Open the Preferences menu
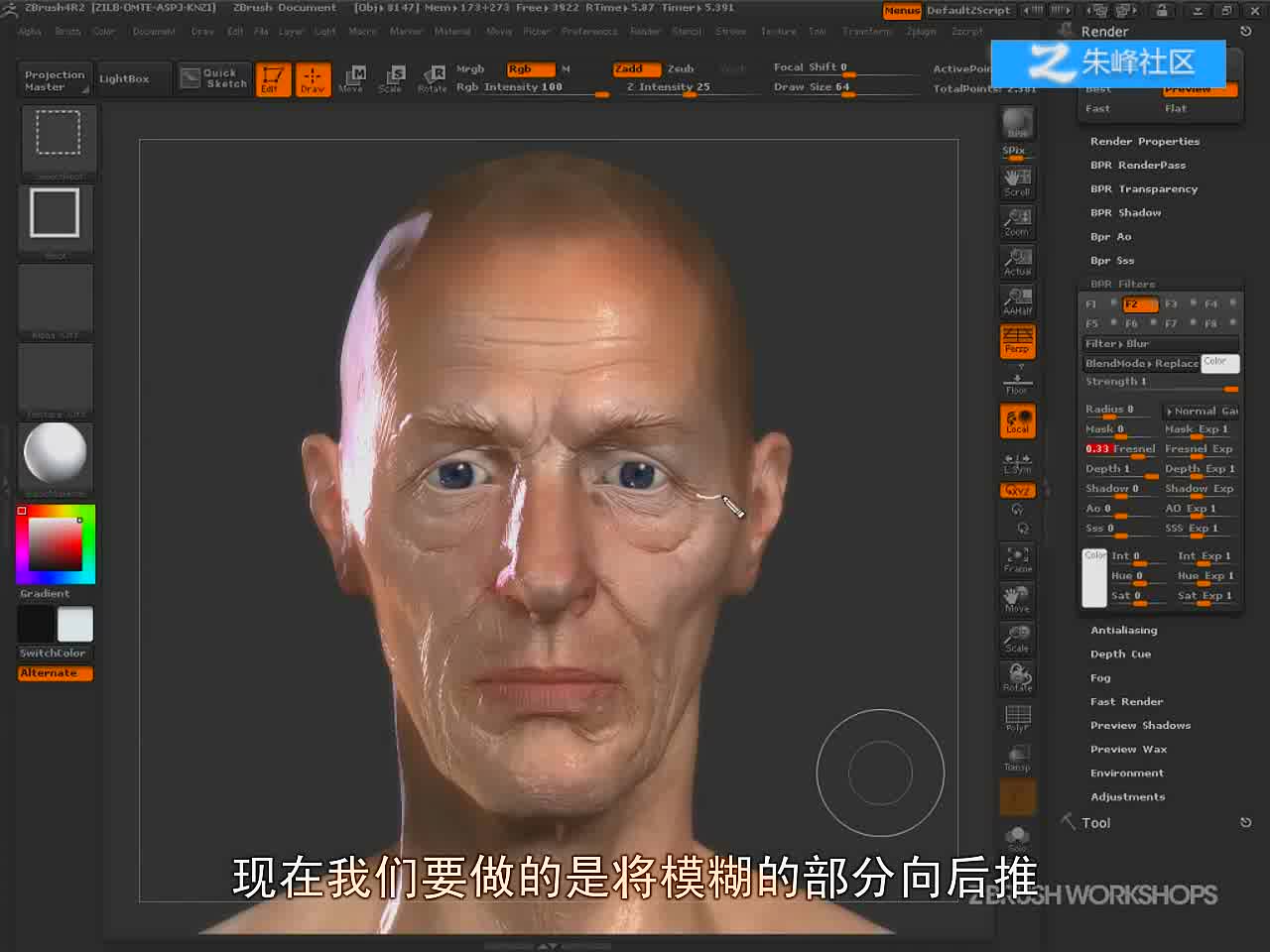 589,32
